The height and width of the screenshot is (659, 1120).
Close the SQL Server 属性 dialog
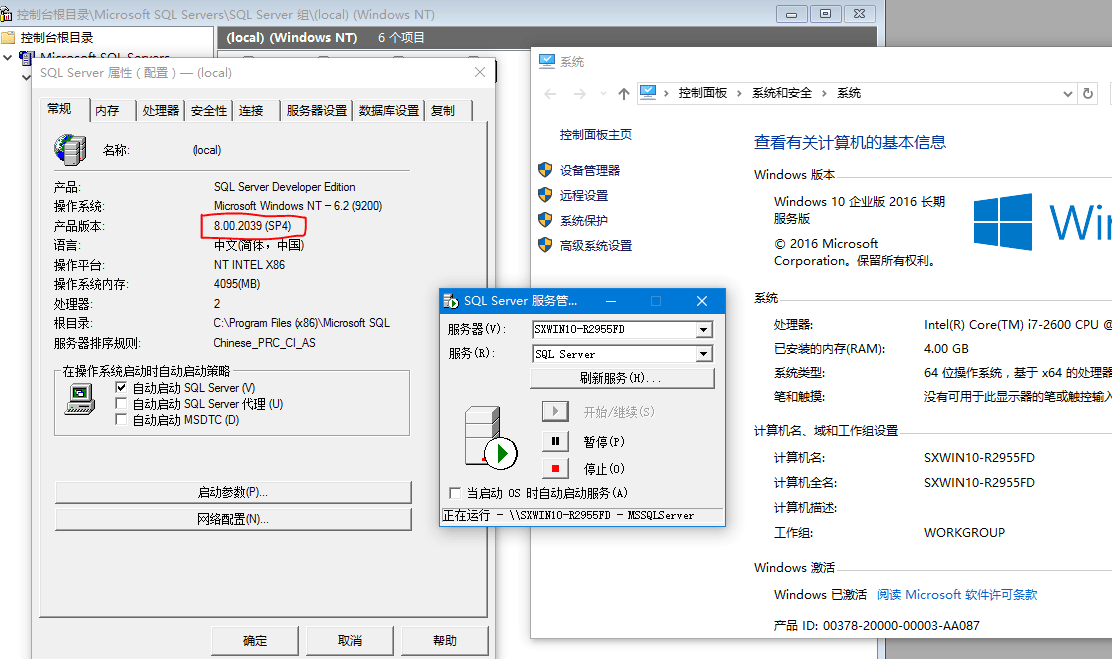click(480, 72)
